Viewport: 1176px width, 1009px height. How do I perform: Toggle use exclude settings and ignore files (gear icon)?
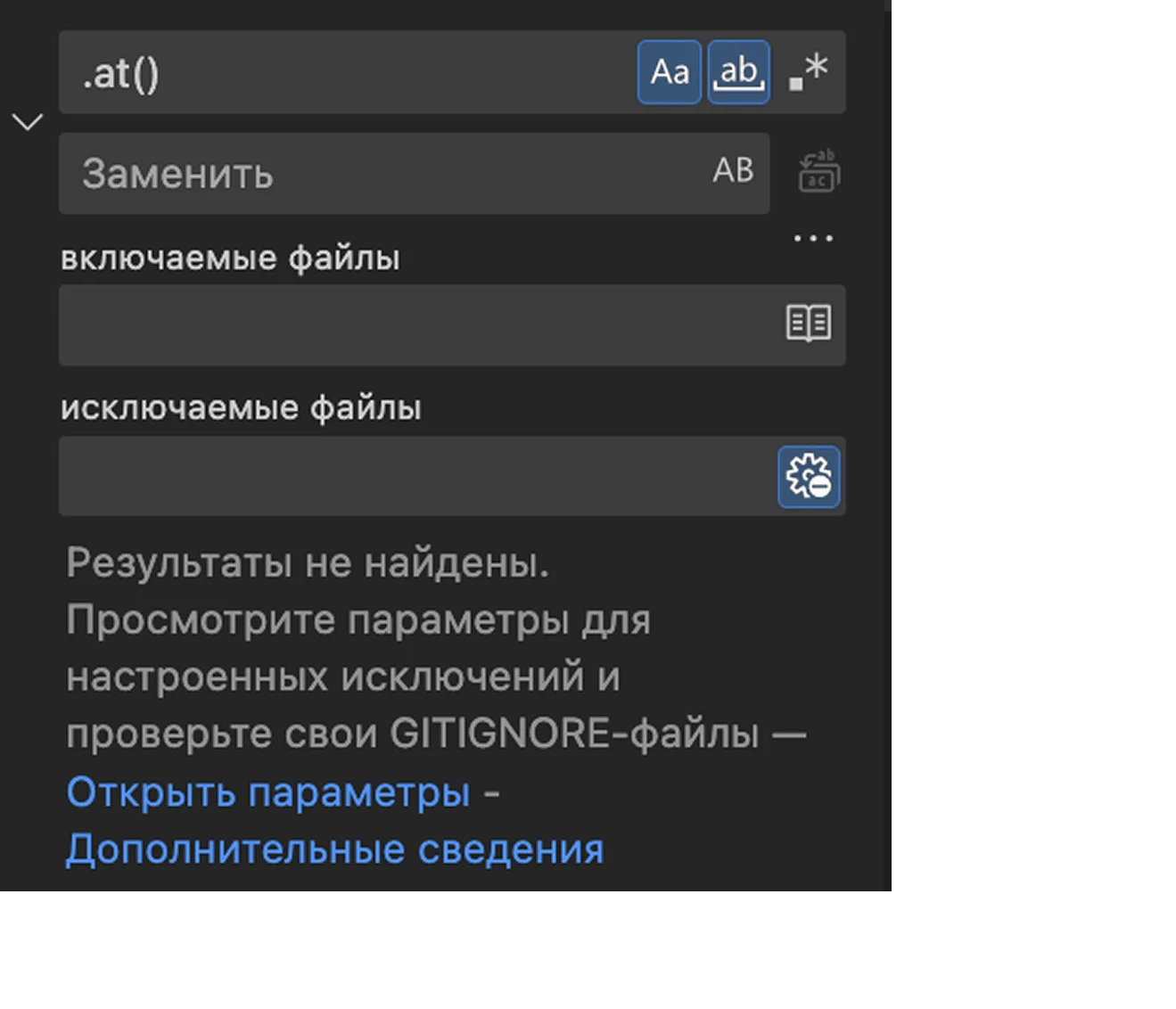pyautogui.click(x=809, y=477)
